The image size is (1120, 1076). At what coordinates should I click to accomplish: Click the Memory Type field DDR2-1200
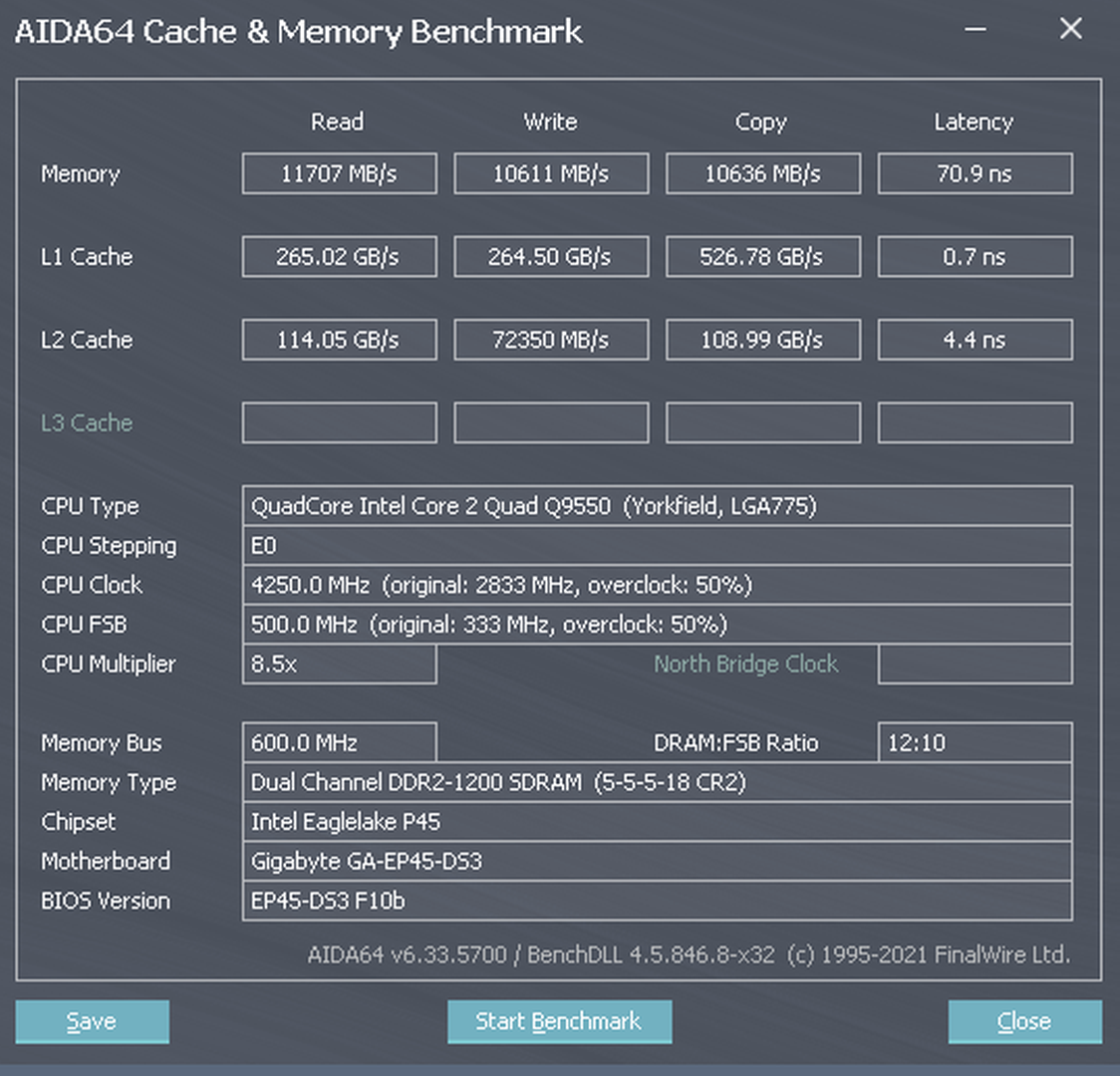point(657,782)
